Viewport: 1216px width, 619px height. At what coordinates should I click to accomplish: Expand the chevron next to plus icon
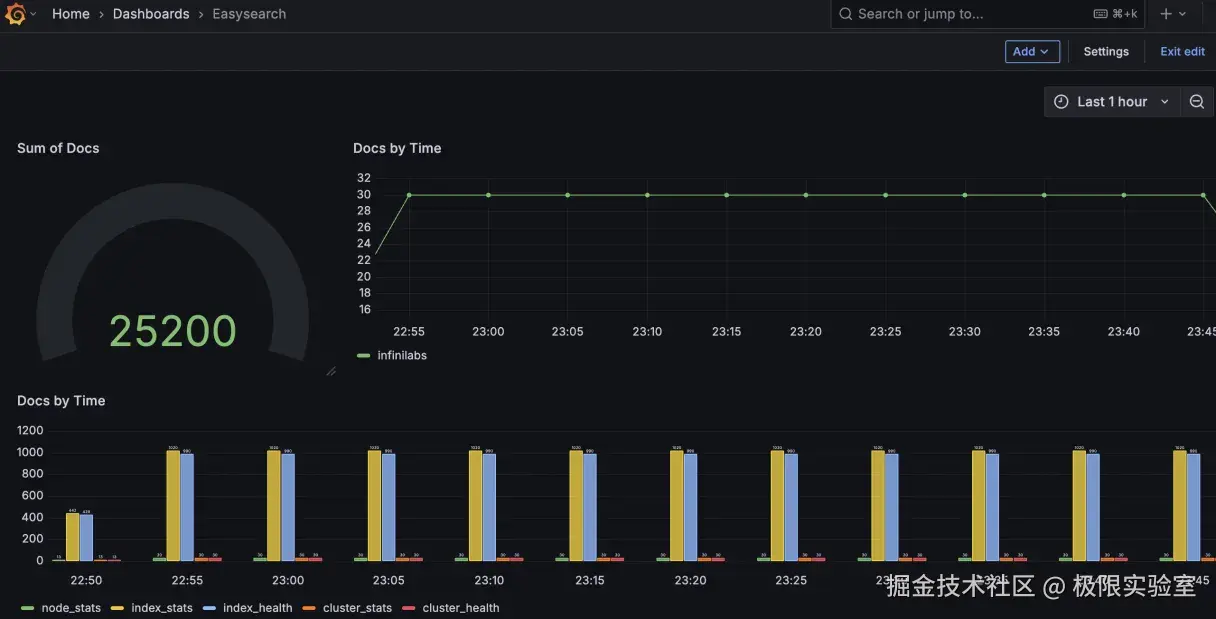(x=1182, y=14)
